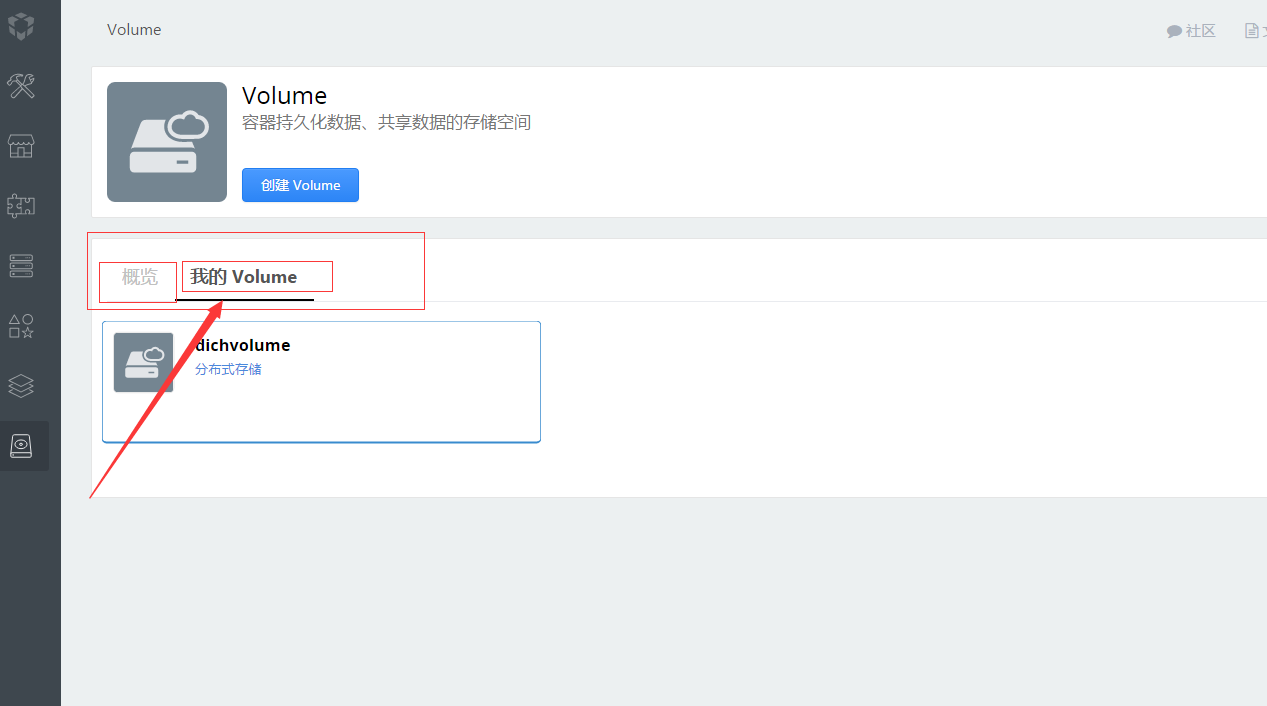The height and width of the screenshot is (706, 1267).
Task: Click the Volume breadcrumb in the header
Action: click(134, 30)
